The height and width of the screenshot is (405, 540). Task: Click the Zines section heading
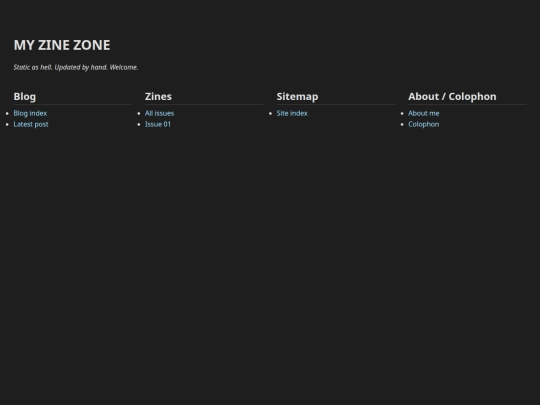(158, 96)
